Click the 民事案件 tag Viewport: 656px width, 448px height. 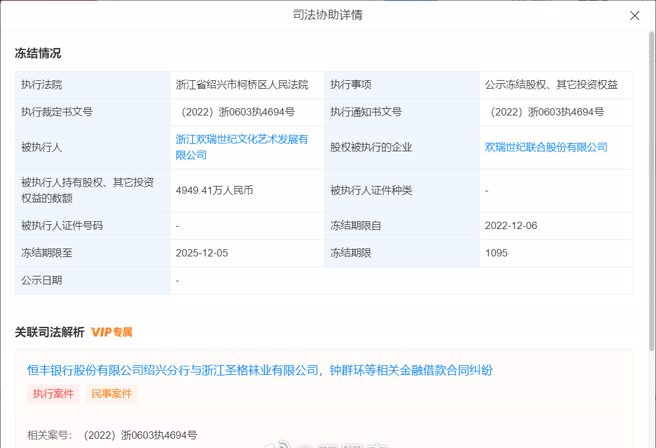pyautogui.click(x=111, y=394)
